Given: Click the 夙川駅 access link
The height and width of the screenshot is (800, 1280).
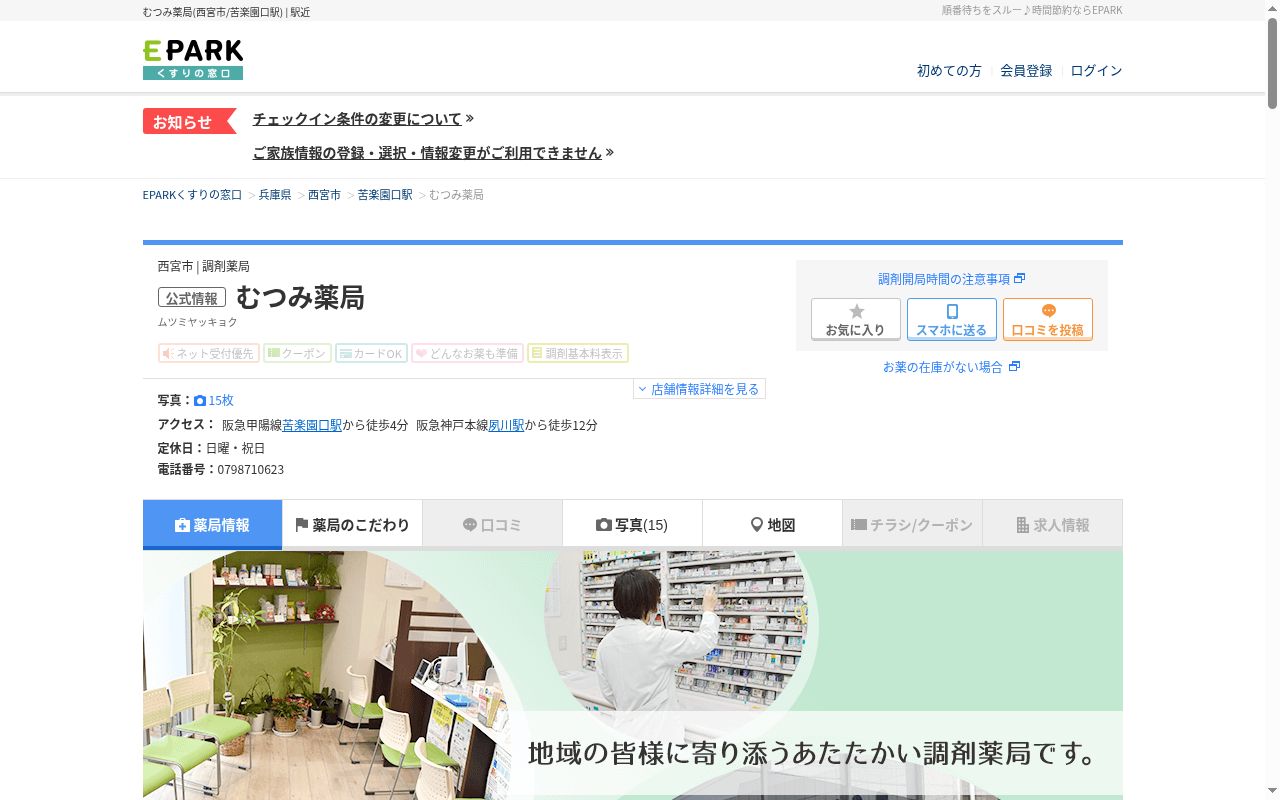Looking at the screenshot, I should [506, 425].
